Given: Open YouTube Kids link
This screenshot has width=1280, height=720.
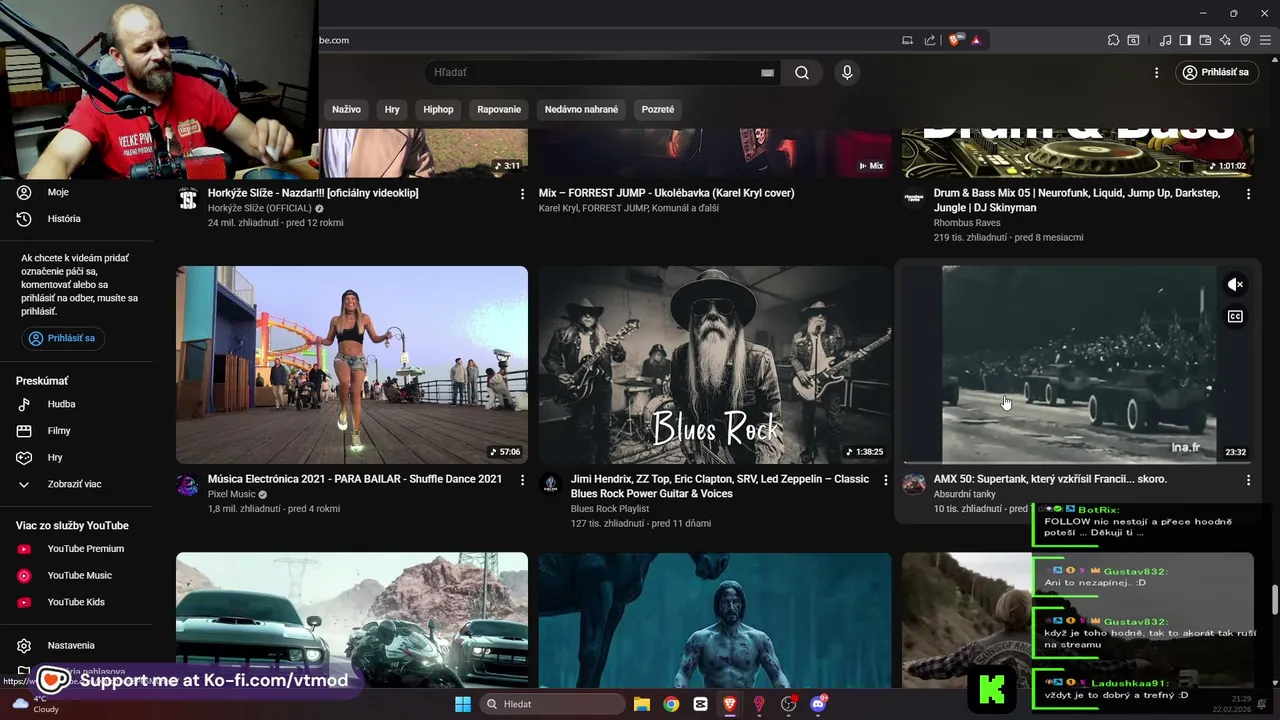Looking at the screenshot, I should click(x=77, y=602).
